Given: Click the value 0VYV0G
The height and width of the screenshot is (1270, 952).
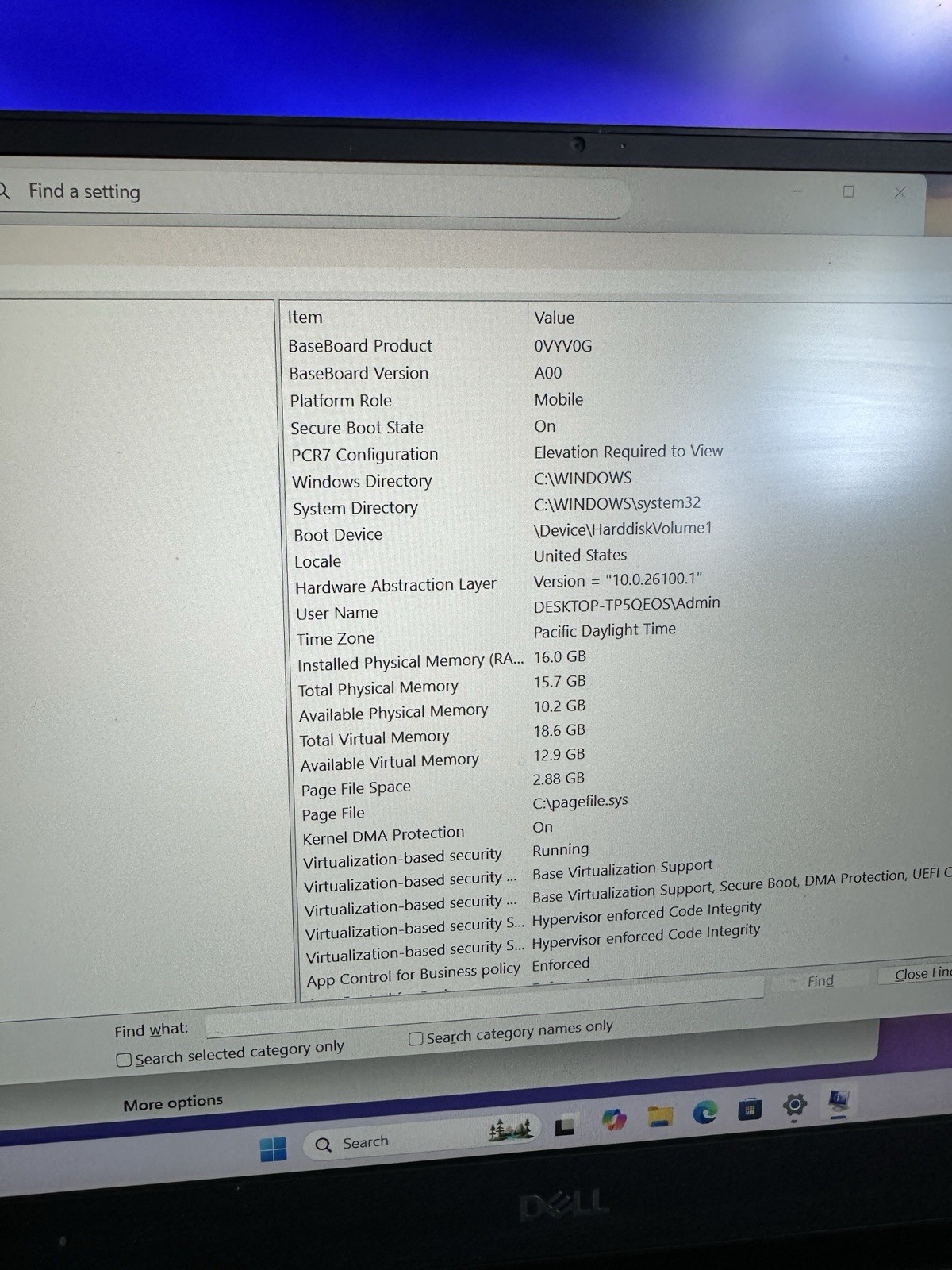Looking at the screenshot, I should [562, 346].
